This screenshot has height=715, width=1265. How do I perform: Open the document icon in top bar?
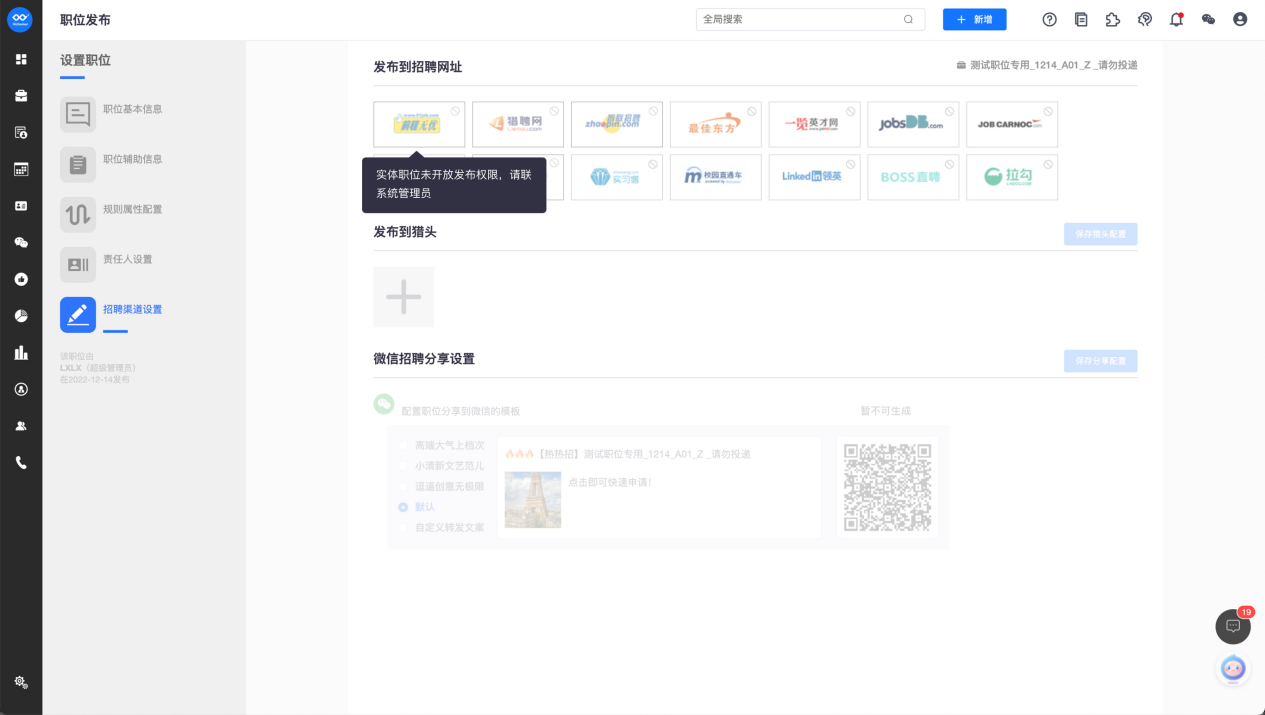[x=1081, y=19]
